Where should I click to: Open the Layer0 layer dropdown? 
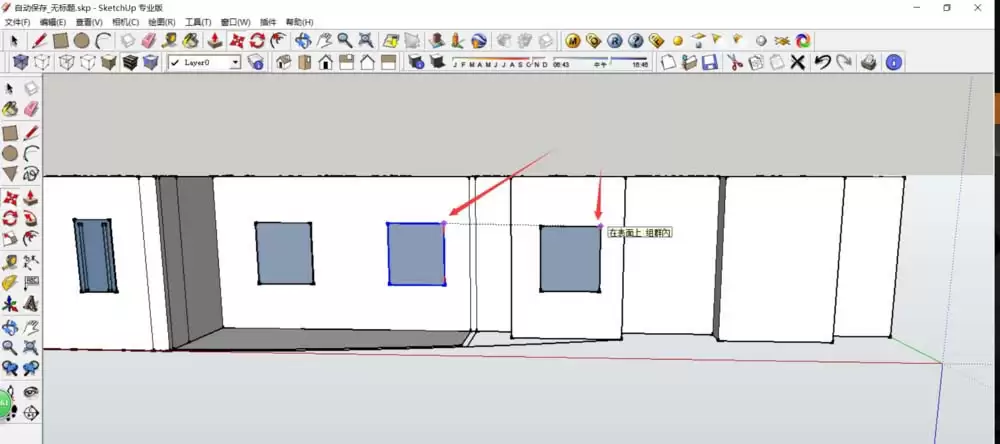pos(235,63)
